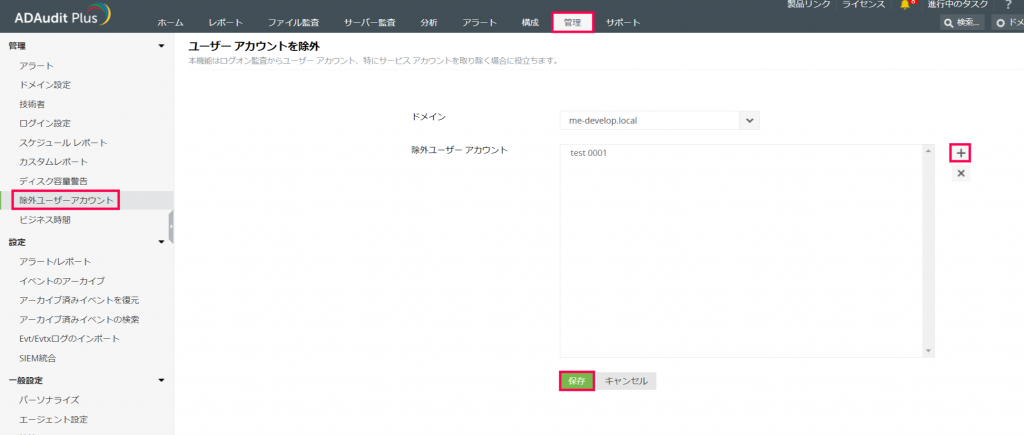The image size is (1024, 435).
Task: Open Evt/Evtxログのインポート in the sidebar
Action: [70, 338]
